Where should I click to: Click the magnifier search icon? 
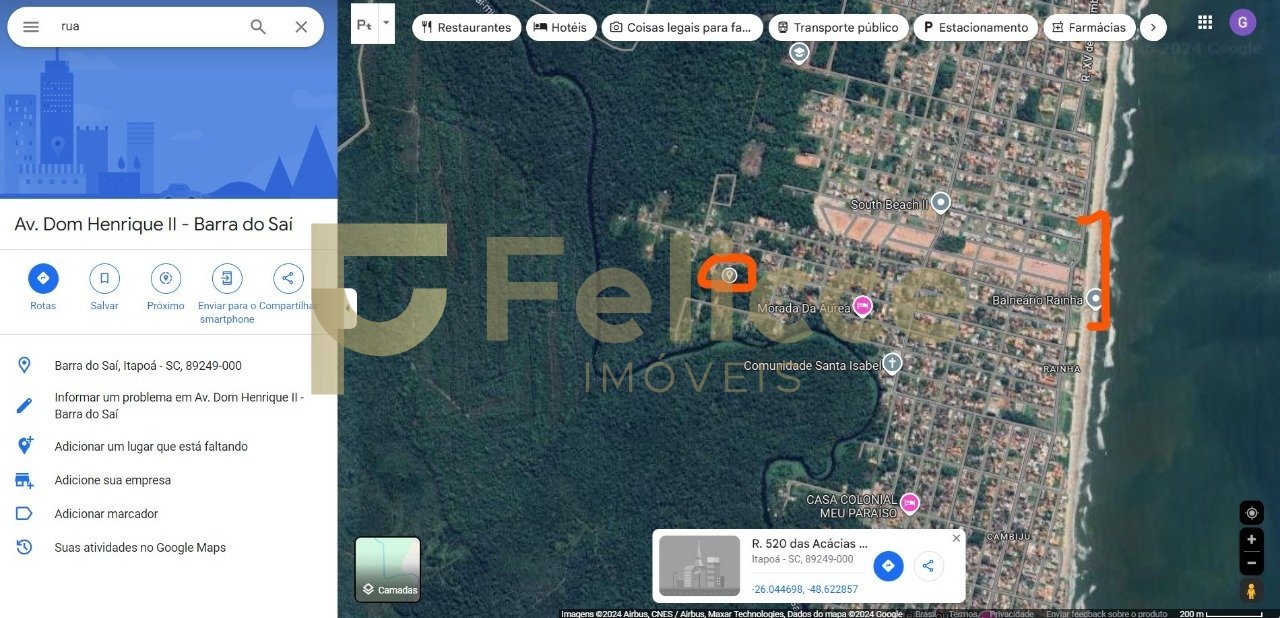tap(258, 27)
